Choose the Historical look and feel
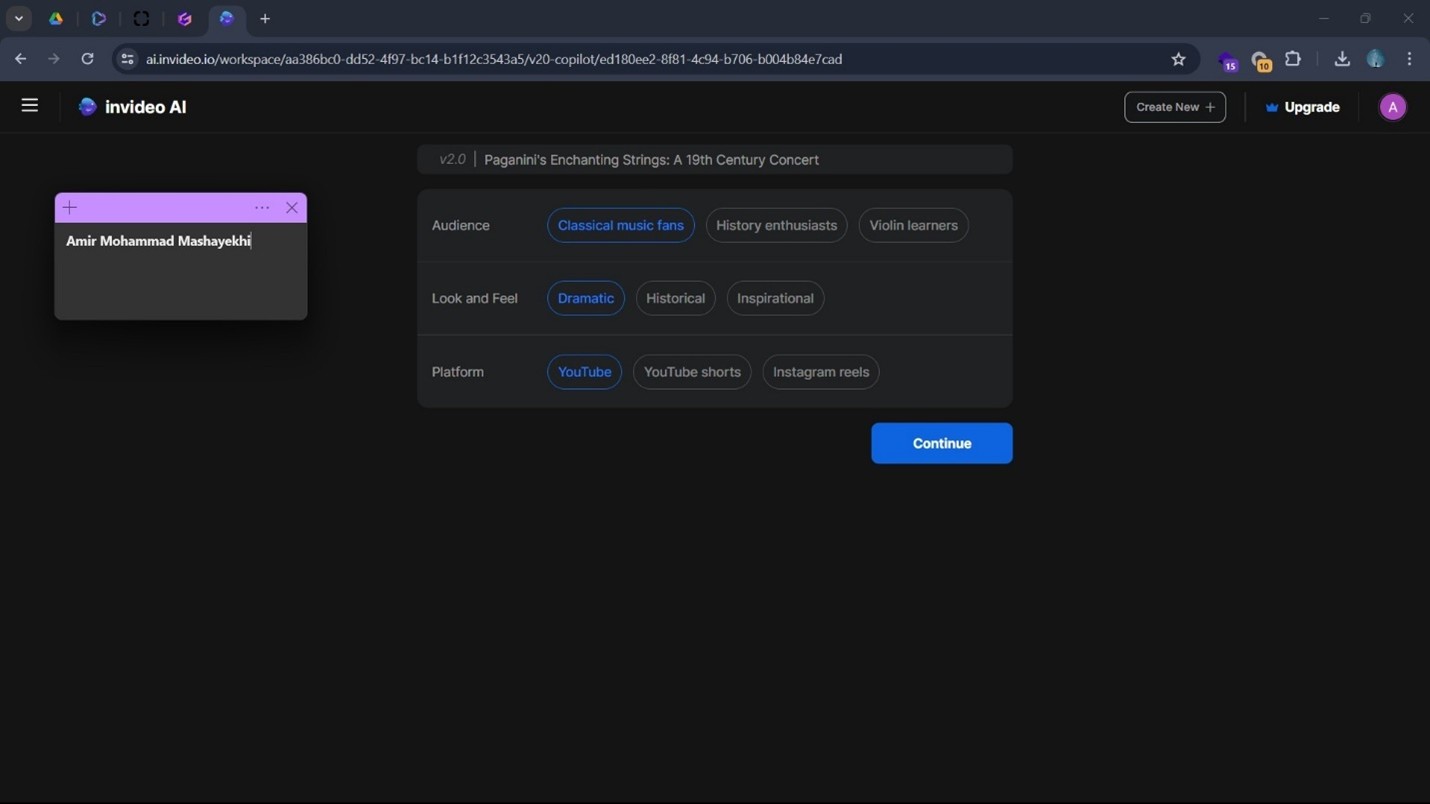 [675, 298]
